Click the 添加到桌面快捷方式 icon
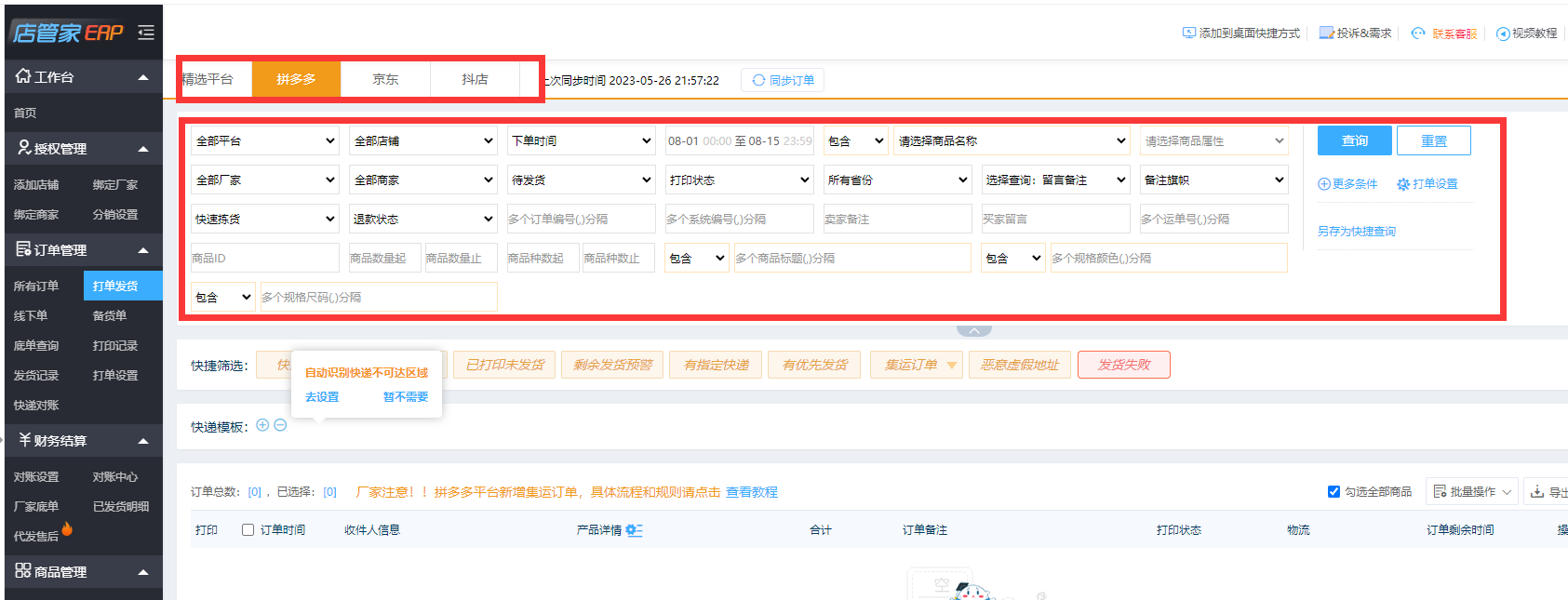 [1188, 33]
